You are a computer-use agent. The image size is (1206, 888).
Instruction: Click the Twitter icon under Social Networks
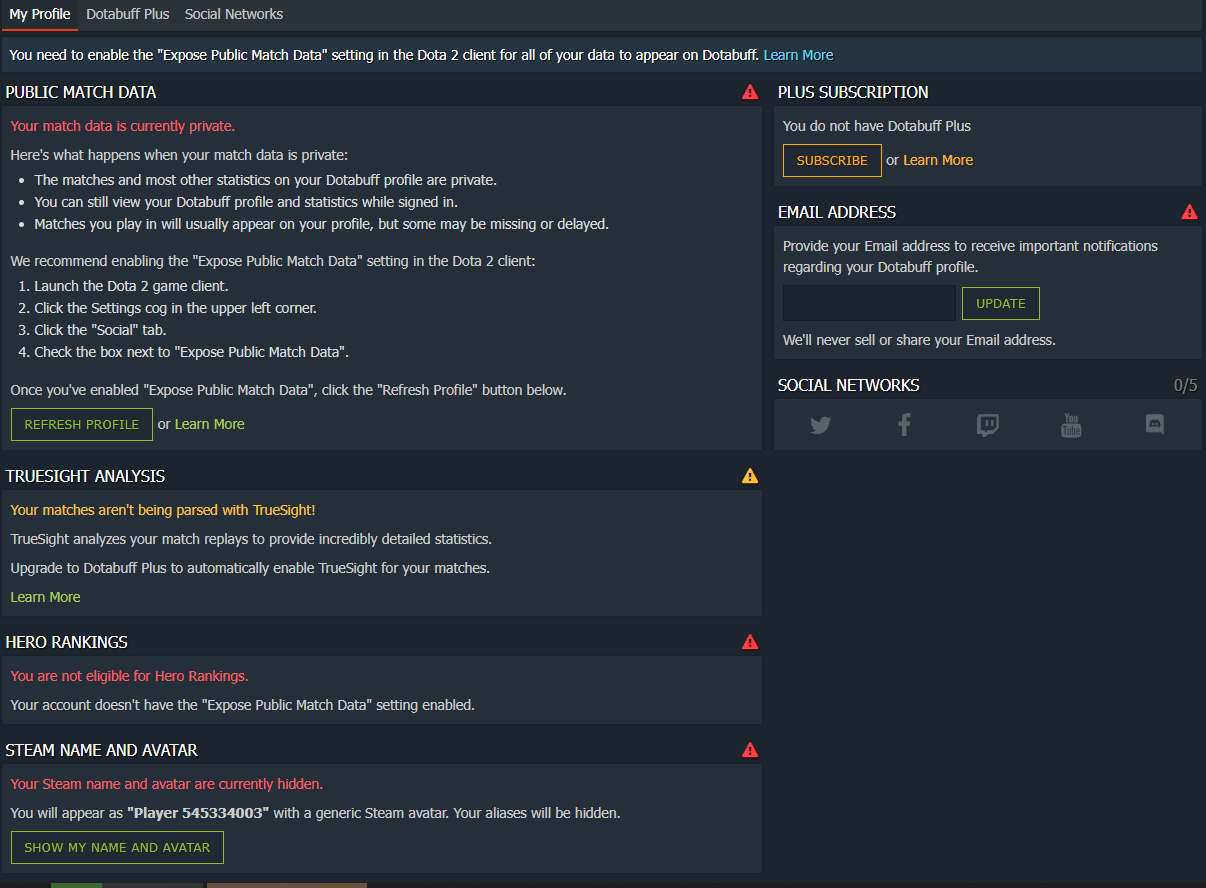(x=820, y=424)
